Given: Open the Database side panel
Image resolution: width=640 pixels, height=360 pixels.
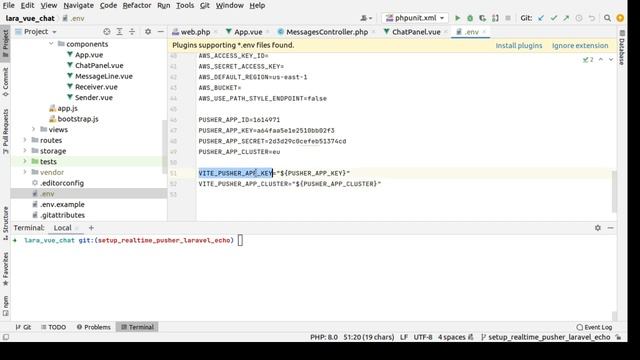Looking at the screenshot, I should coord(622,48).
